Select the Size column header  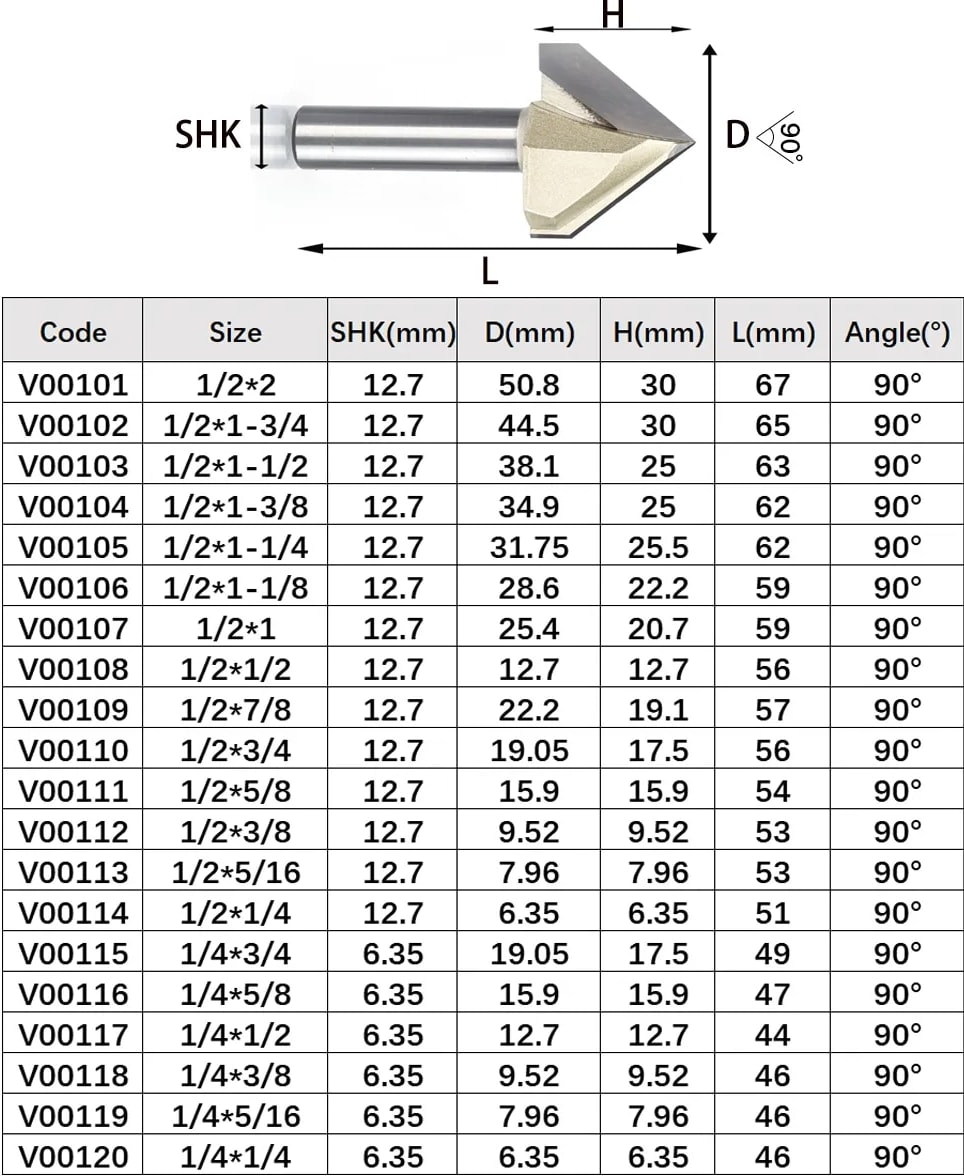[x=235, y=332]
